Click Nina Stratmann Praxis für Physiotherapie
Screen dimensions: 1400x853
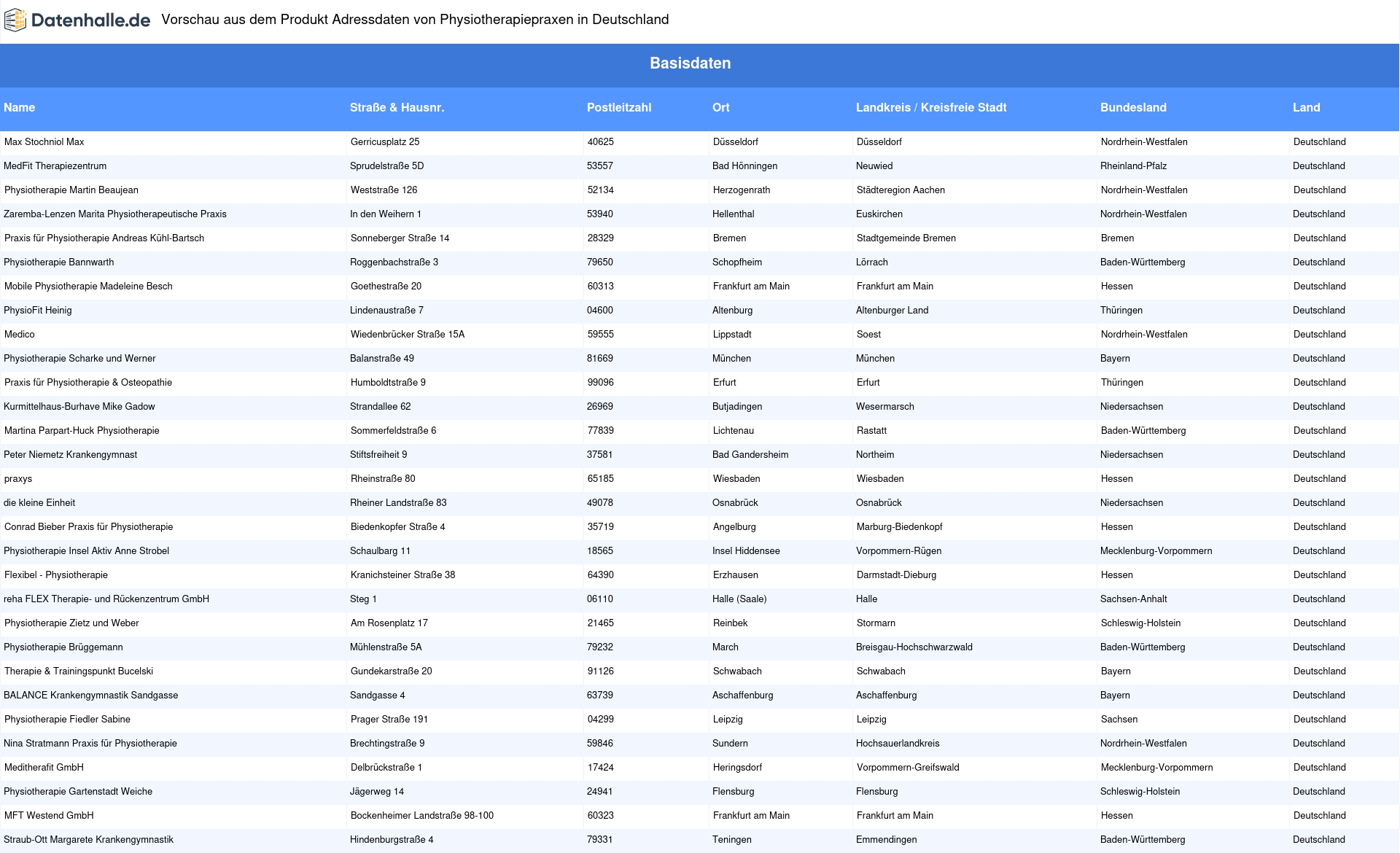(x=90, y=744)
